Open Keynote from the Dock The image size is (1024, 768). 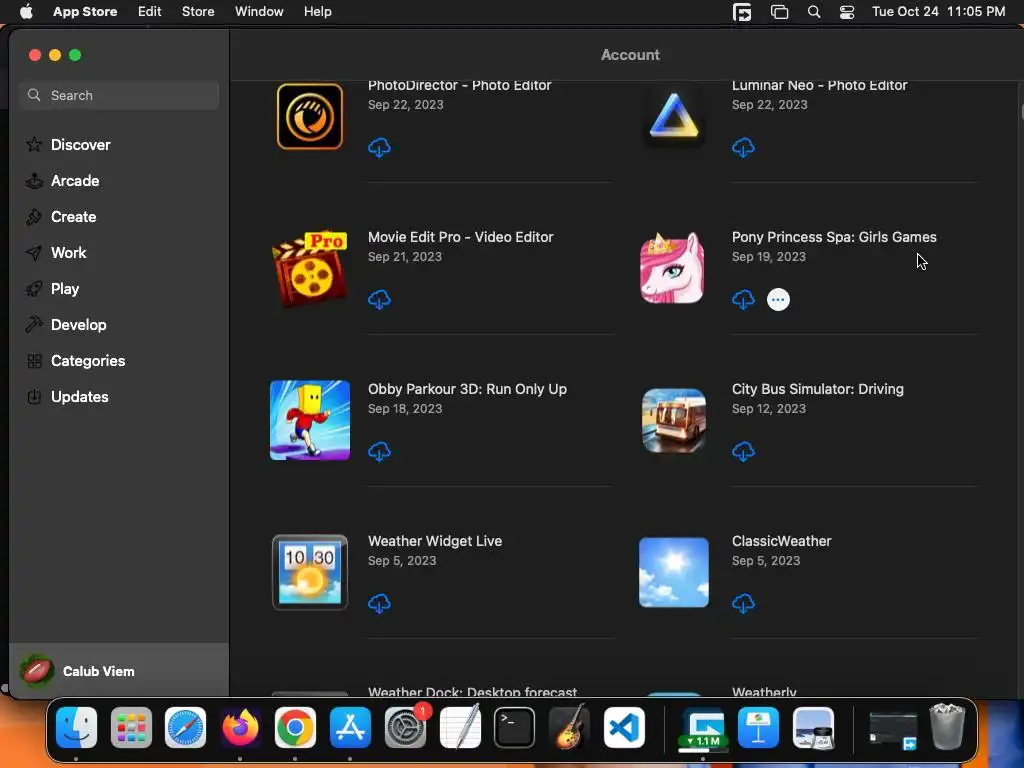pos(758,727)
